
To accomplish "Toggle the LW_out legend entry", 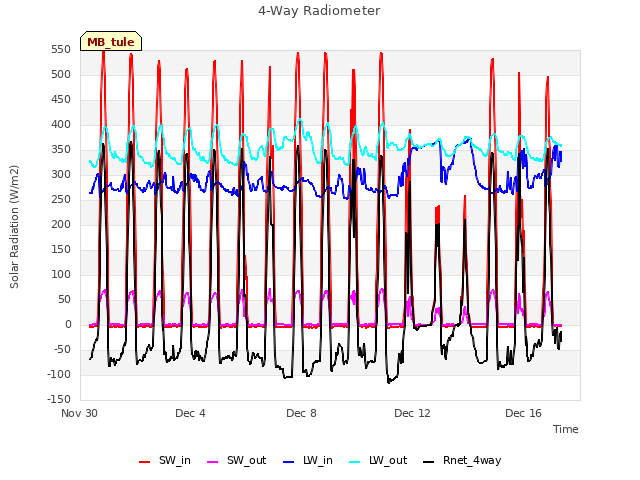I will (378, 461).
